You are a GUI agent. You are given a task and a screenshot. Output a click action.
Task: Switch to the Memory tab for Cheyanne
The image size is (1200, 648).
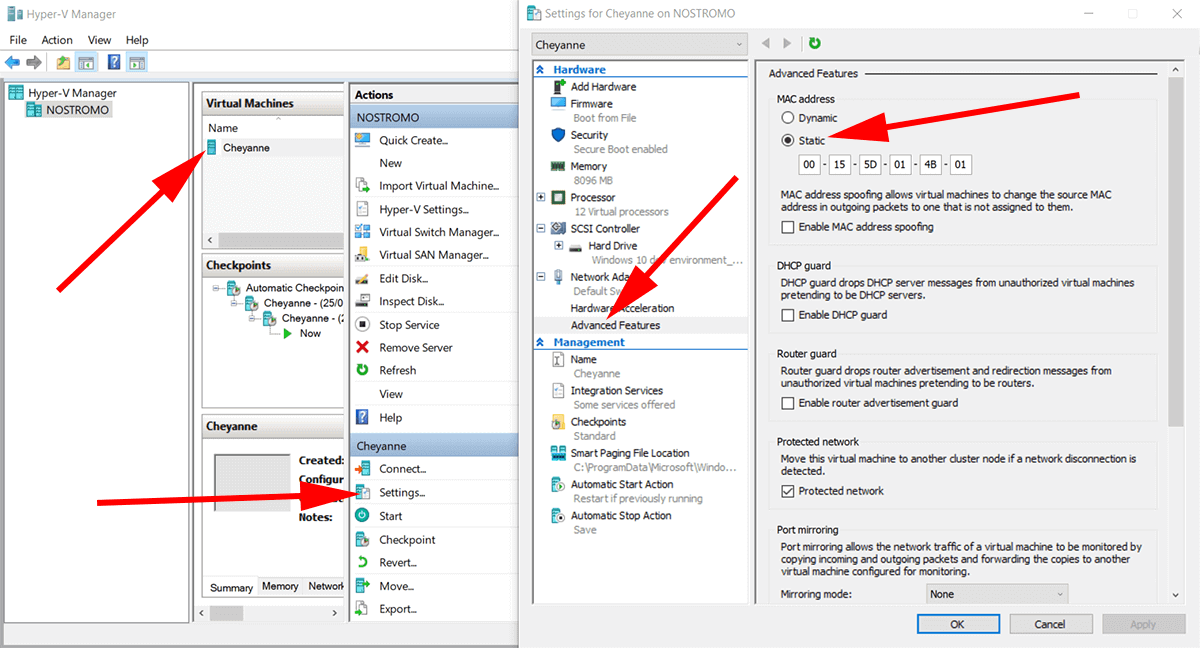coord(280,587)
